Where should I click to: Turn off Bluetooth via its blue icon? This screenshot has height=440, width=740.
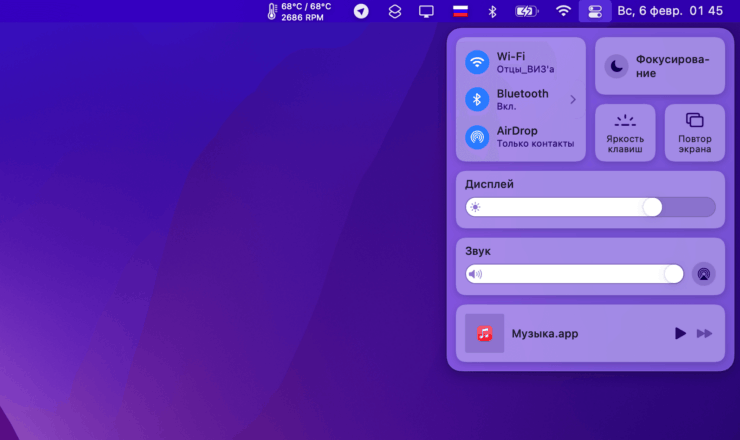[x=478, y=99]
